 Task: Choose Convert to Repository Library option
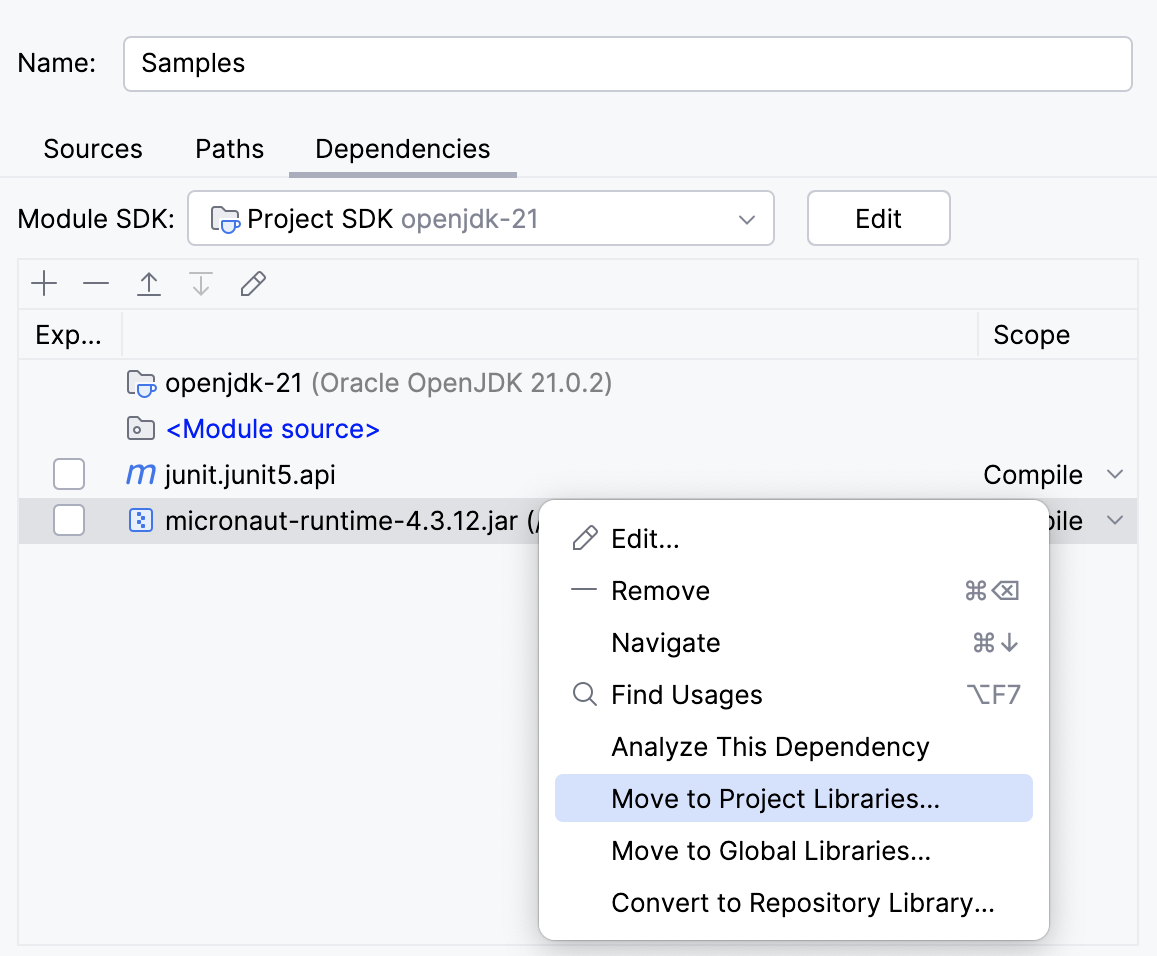click(x=801, y=902)
